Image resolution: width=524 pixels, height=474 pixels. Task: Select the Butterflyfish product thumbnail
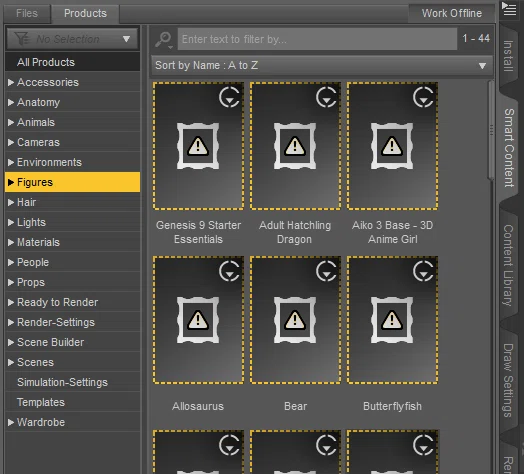click(392, 320)
